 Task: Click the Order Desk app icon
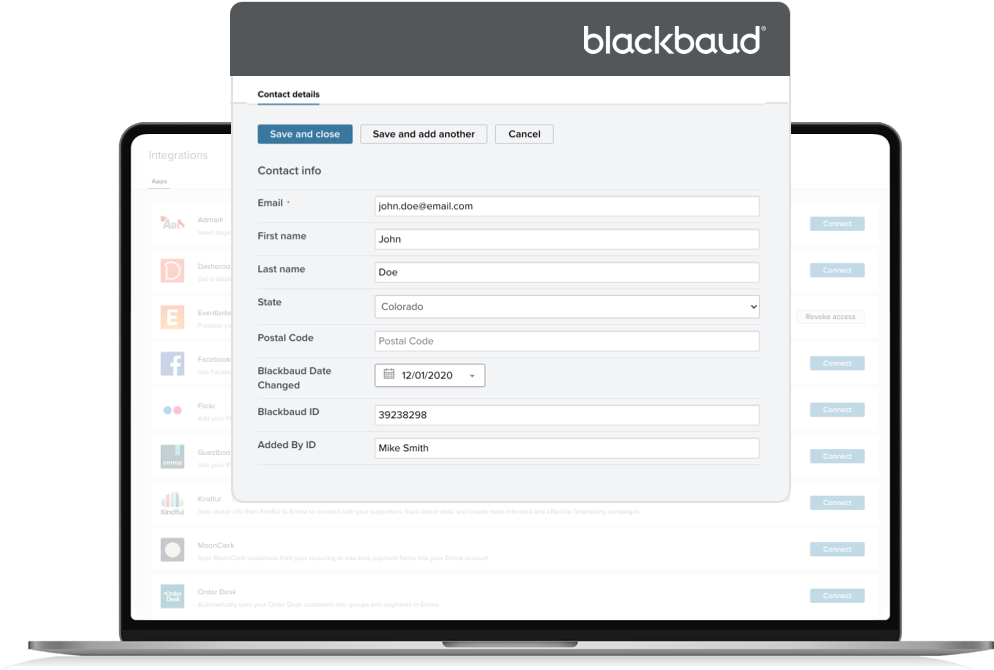[172, 596]
